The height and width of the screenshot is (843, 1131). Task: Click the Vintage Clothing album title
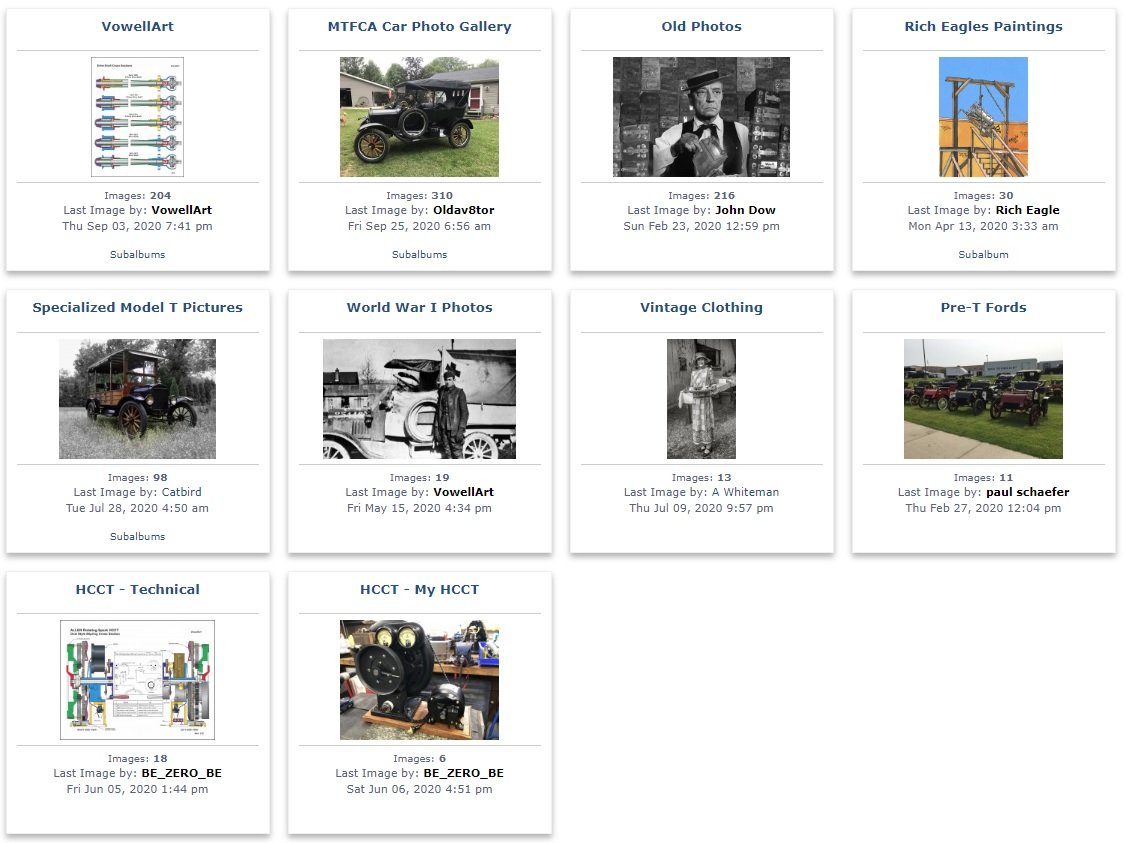(701, 308)
